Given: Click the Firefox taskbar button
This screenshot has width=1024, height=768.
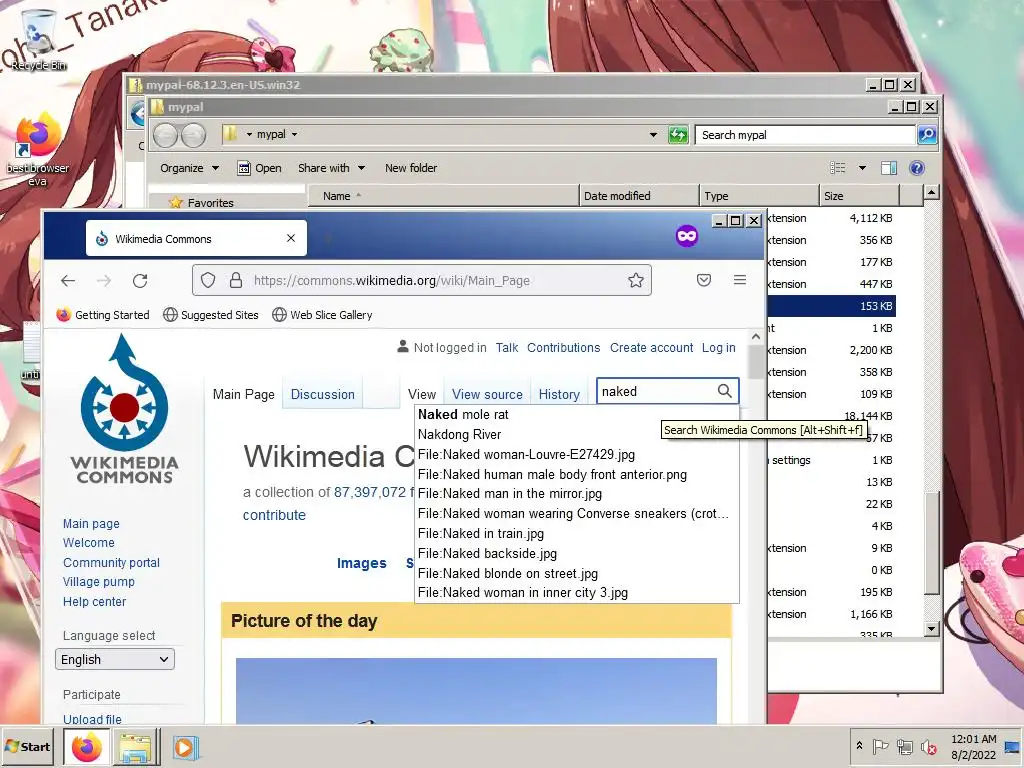Looking at the screenshot, I should tap(86, 746).
